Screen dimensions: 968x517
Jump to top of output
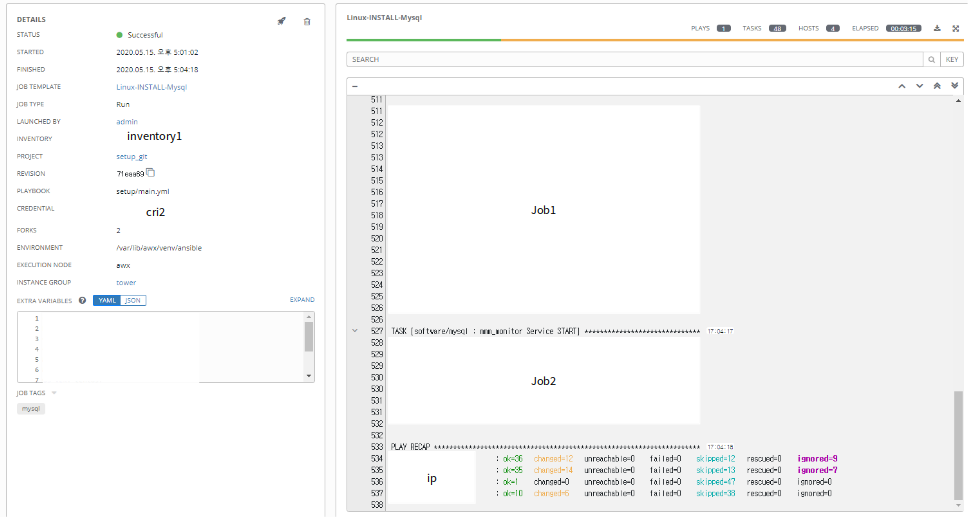pyautogui.click(x=937, y=86)
